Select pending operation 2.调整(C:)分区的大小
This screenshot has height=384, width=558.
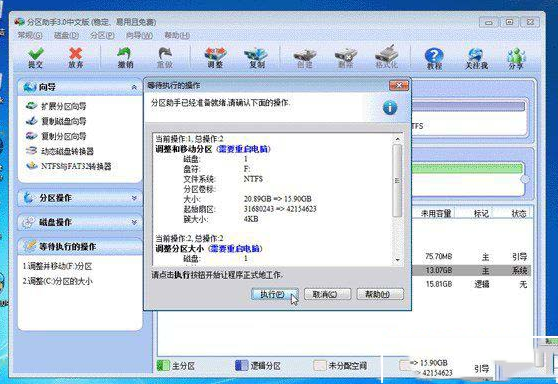click(57, 281)
